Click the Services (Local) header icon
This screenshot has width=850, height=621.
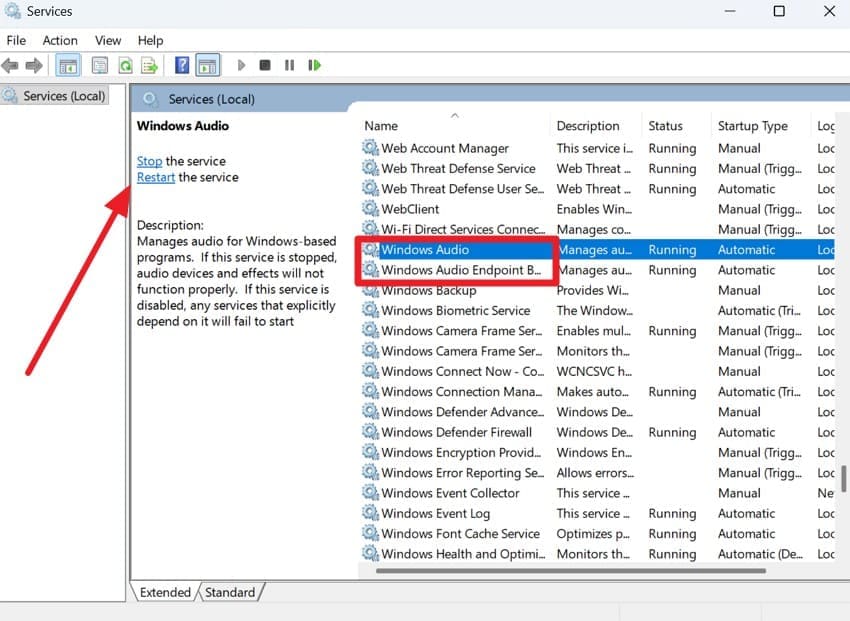click(150, 99)
